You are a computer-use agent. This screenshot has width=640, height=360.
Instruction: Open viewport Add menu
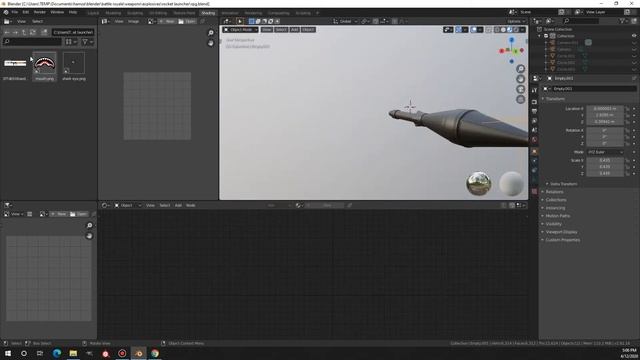click(294, 30)
